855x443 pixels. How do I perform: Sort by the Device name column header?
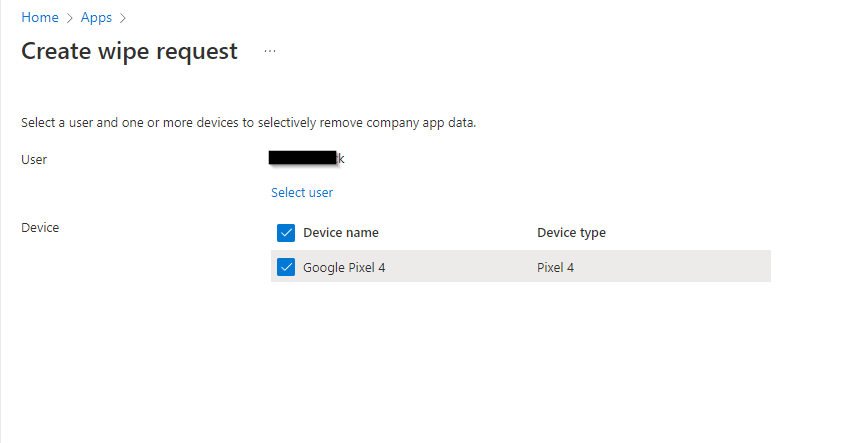(340, 233)
